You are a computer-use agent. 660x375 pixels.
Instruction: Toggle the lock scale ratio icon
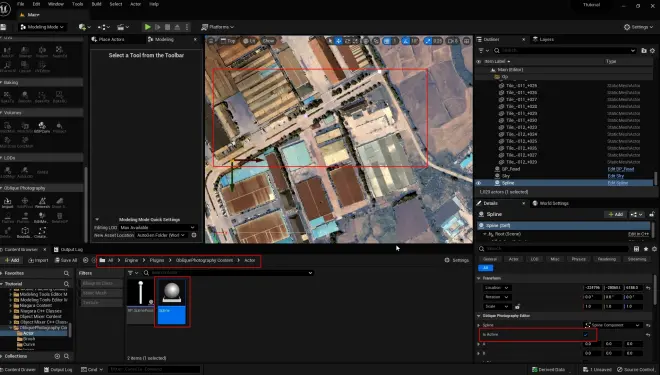[517, 306]
